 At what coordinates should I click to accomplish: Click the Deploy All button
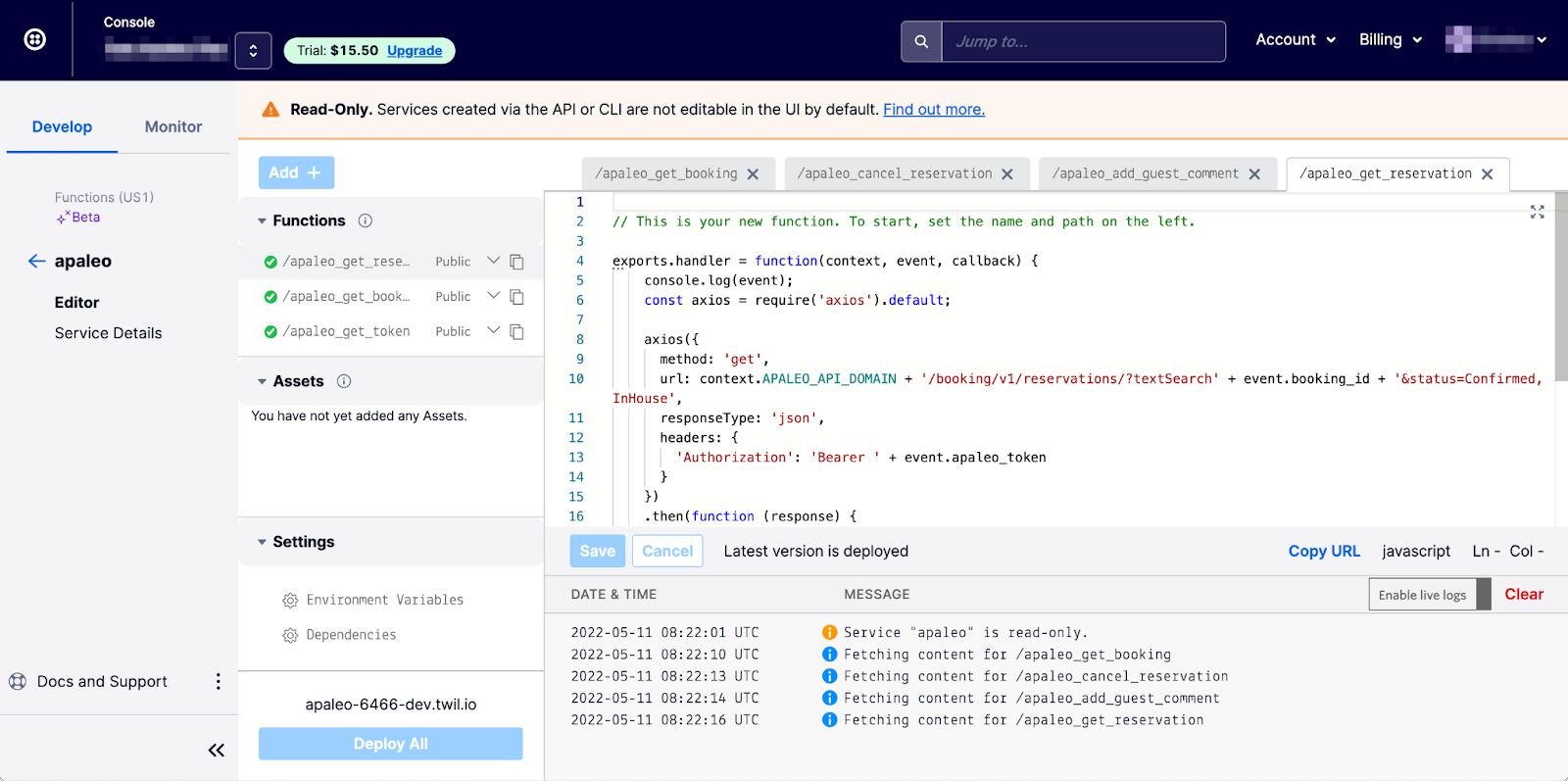pos(390,744)
